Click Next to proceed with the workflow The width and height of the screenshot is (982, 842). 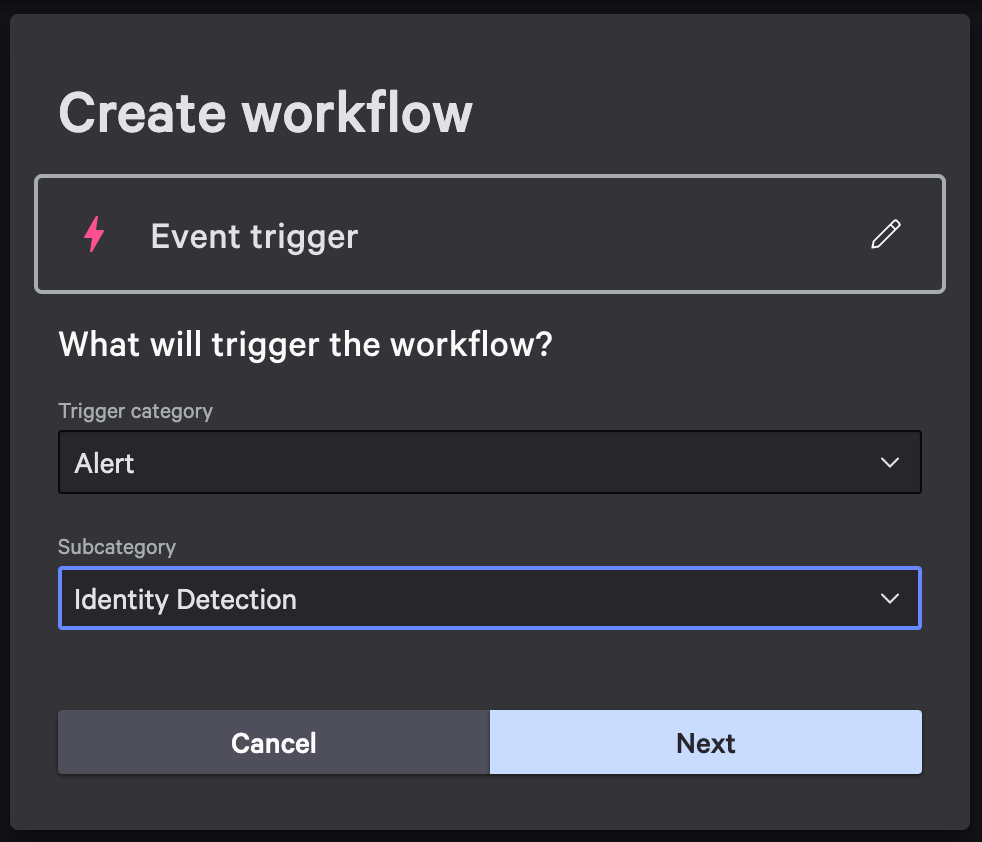point(705,742)
